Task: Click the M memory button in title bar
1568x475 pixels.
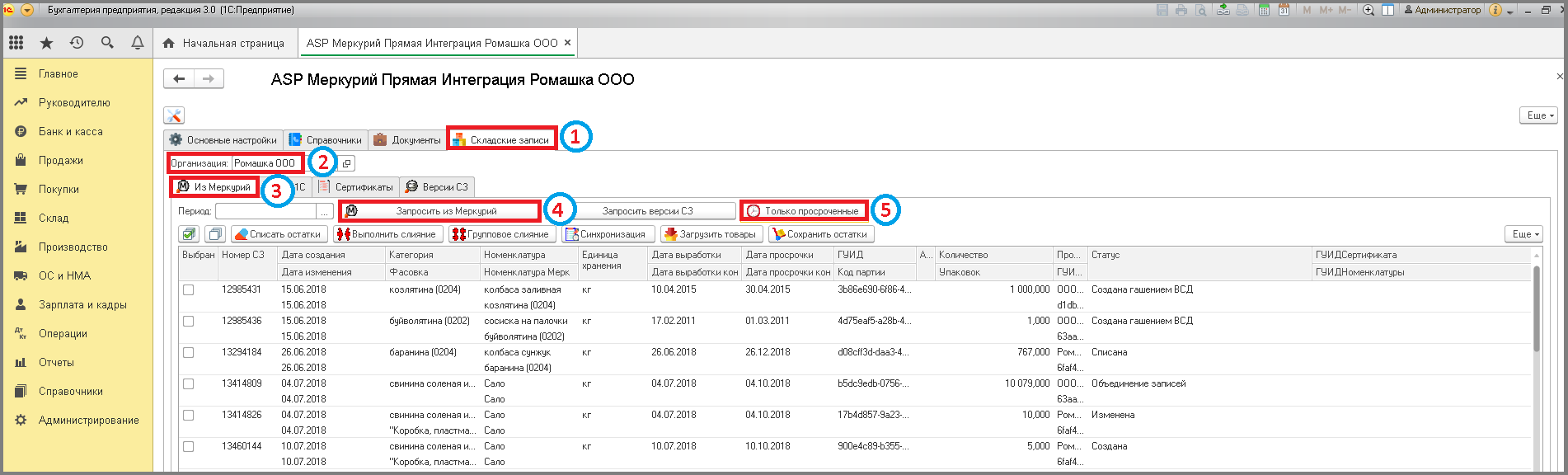Action: point(1307,10)
